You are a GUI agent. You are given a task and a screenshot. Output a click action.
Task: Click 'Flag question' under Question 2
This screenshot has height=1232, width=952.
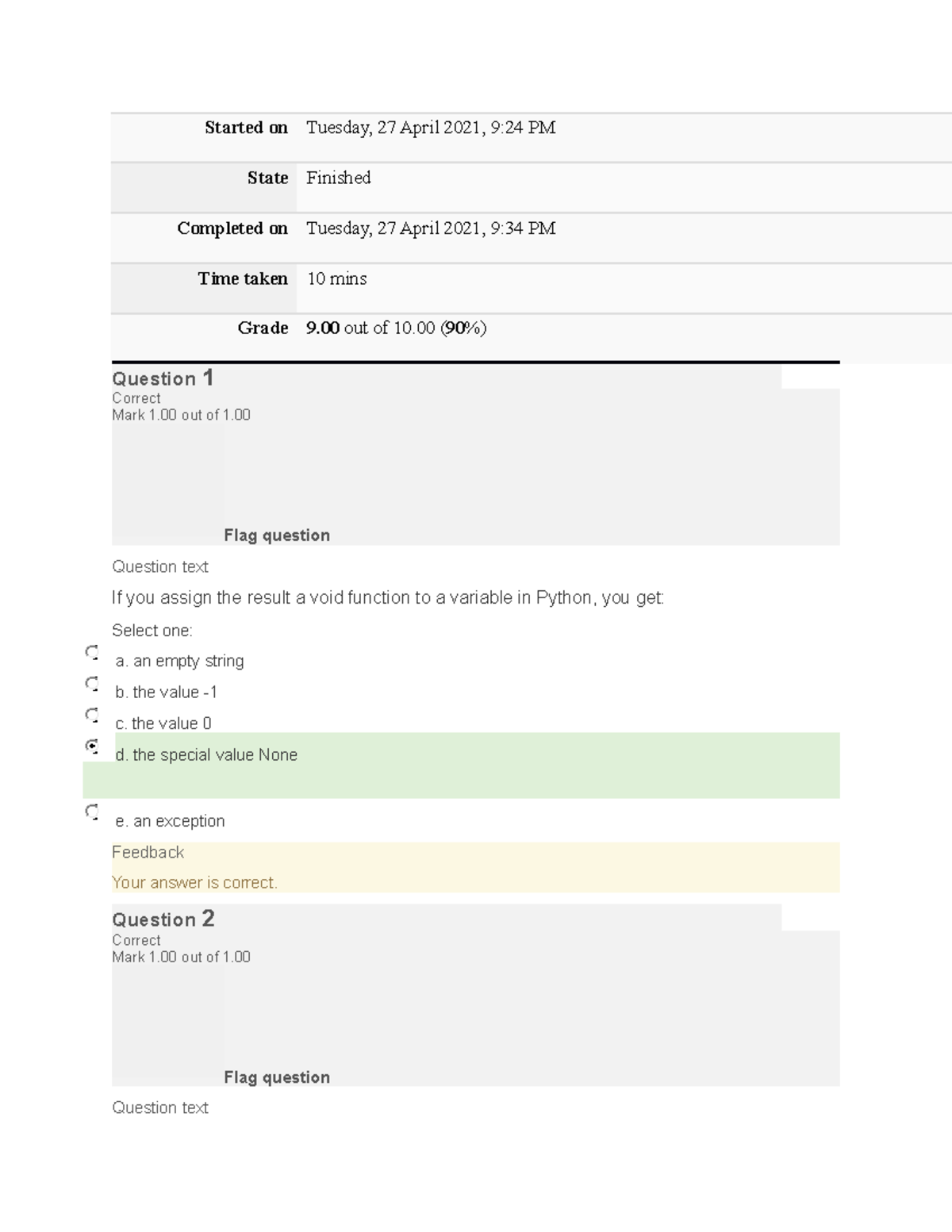coord(276,1077)
